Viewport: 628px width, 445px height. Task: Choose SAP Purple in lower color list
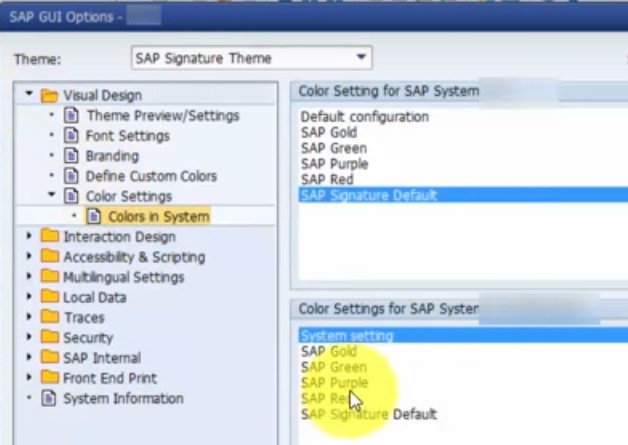(x=334, y=383)
